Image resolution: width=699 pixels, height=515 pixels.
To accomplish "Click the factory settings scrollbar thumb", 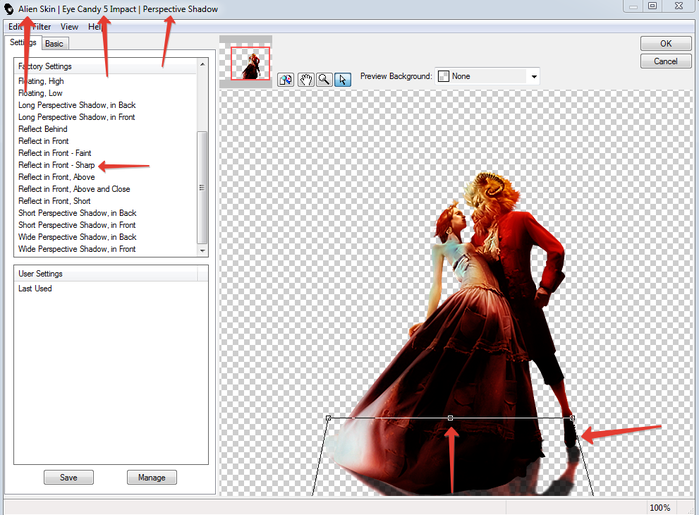I will pyautogui.click(x=202, y=187).
